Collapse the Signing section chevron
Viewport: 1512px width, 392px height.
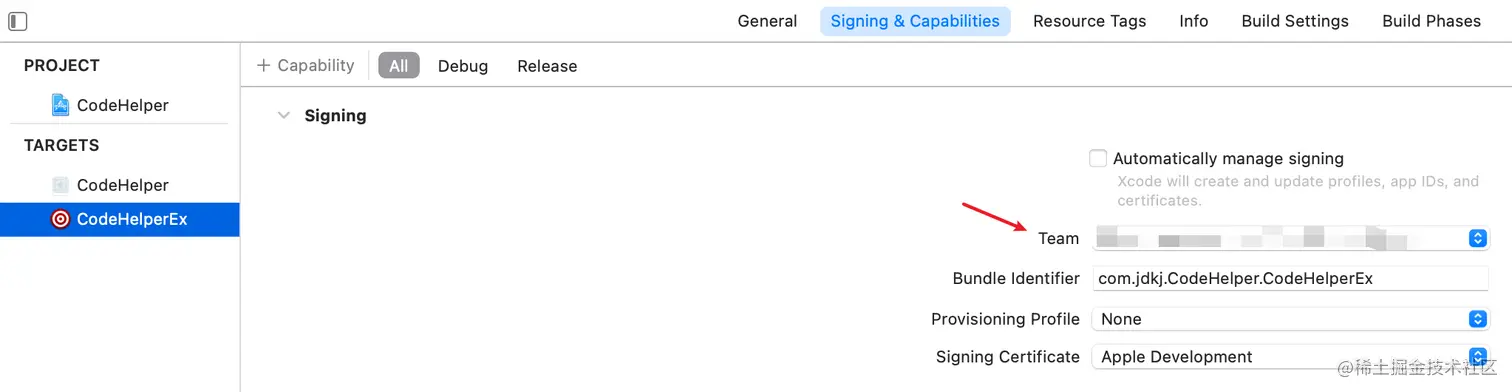tap(283, 116)
